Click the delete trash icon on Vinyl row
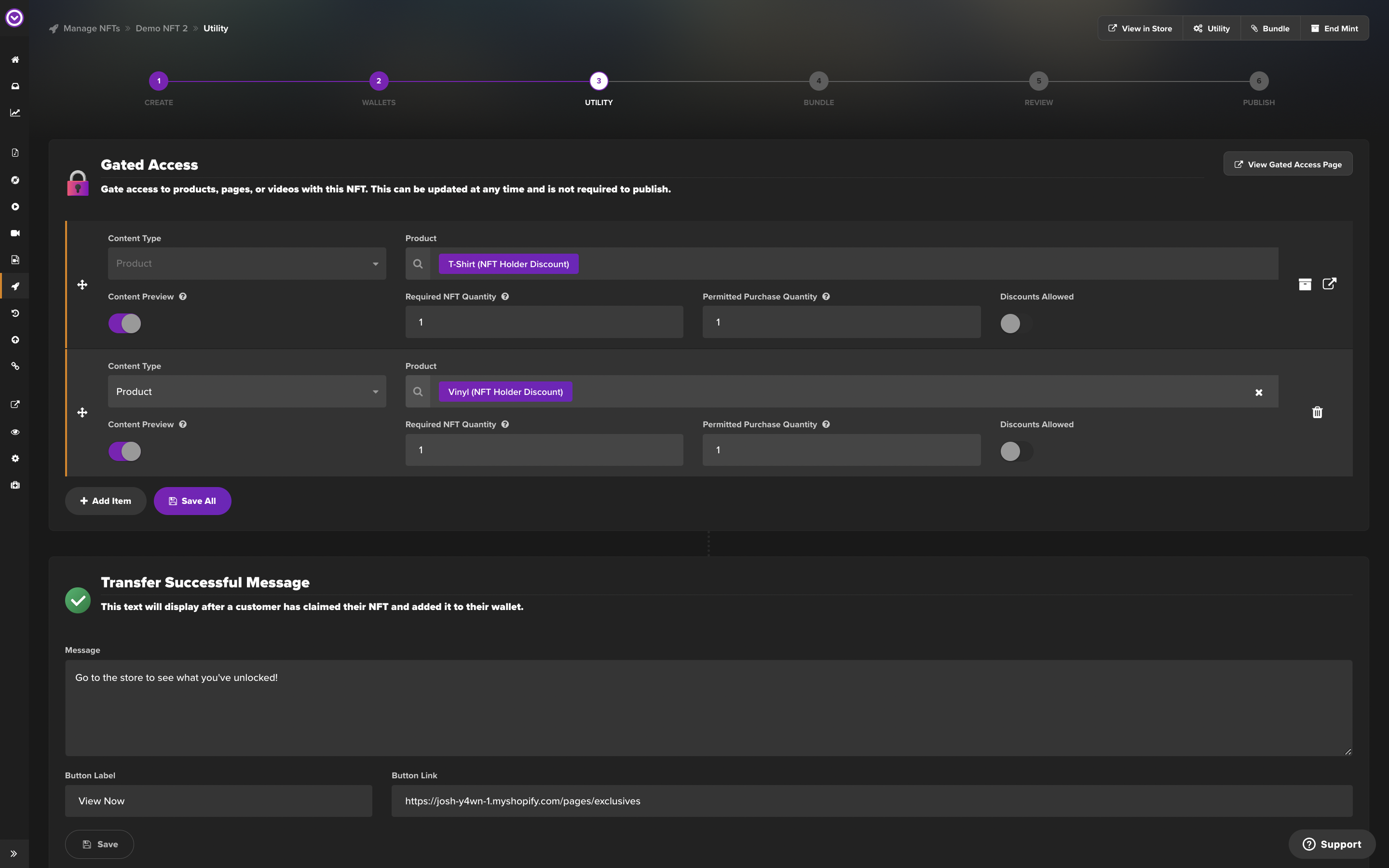Viewport: 1389px width, 868px height. coord(1318,412)
